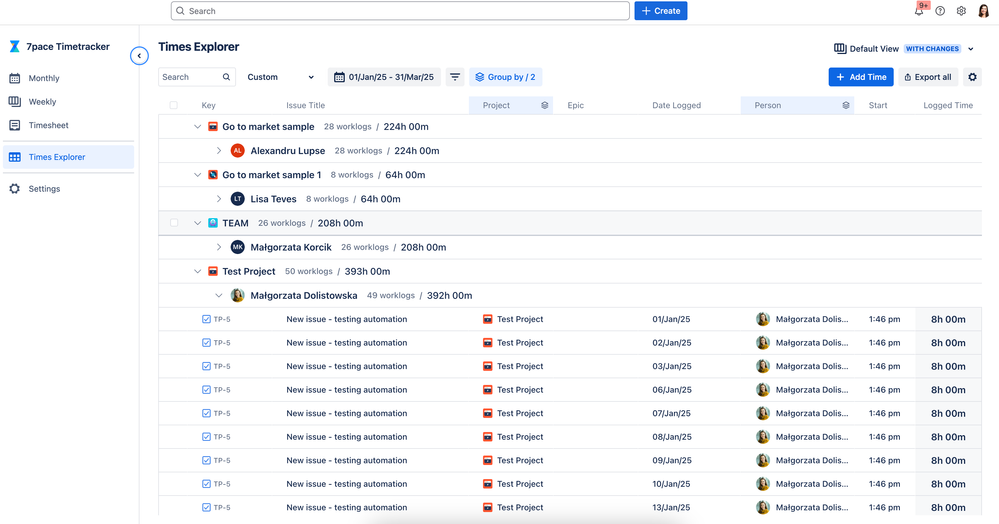Screen dimensions: 999x524
Task: Click the Issue Title column header
Action: click(305, 105)
